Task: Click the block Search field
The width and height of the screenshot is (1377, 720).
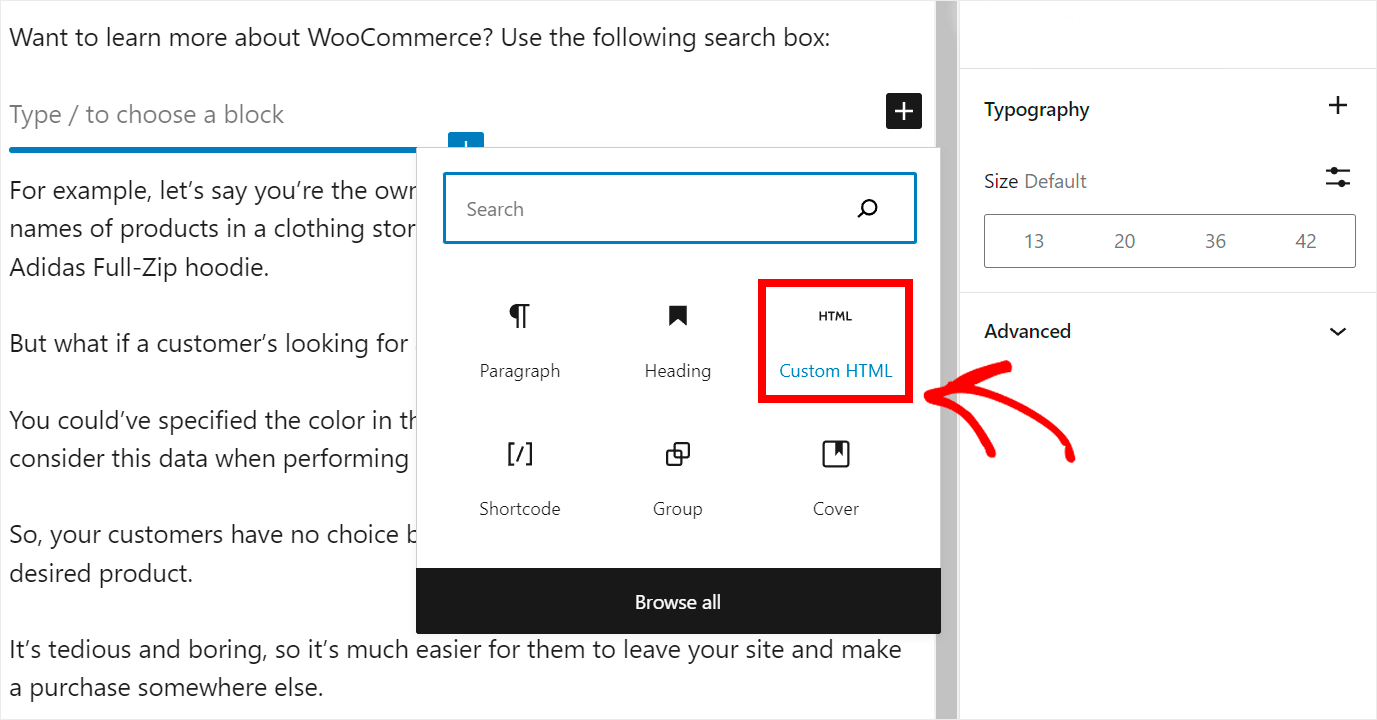Action: tap(680, 208)
